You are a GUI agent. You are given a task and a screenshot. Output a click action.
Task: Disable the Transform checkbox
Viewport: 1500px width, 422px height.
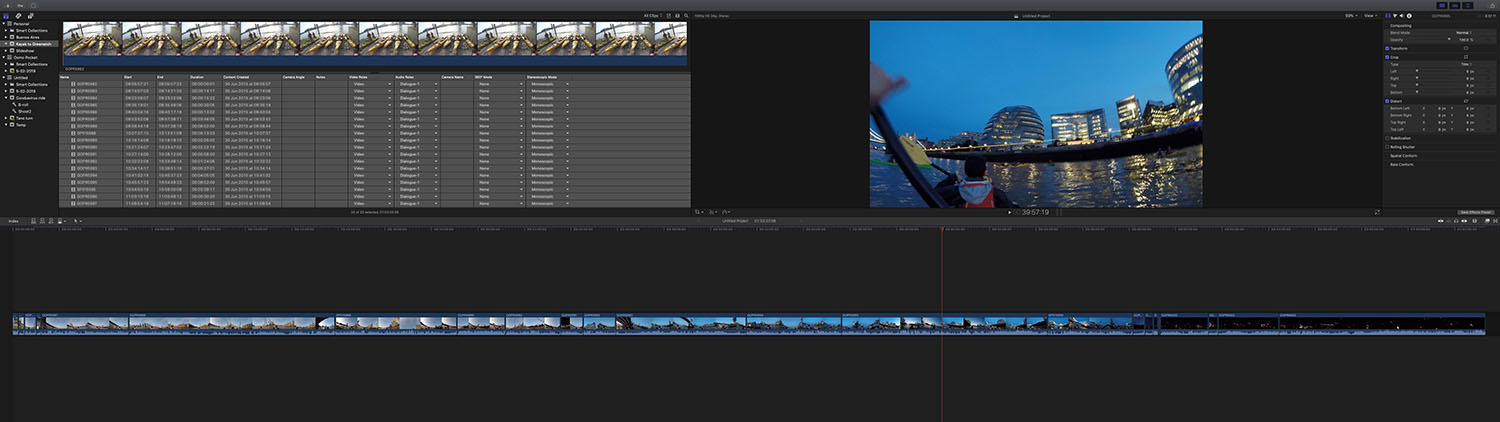1387,47
